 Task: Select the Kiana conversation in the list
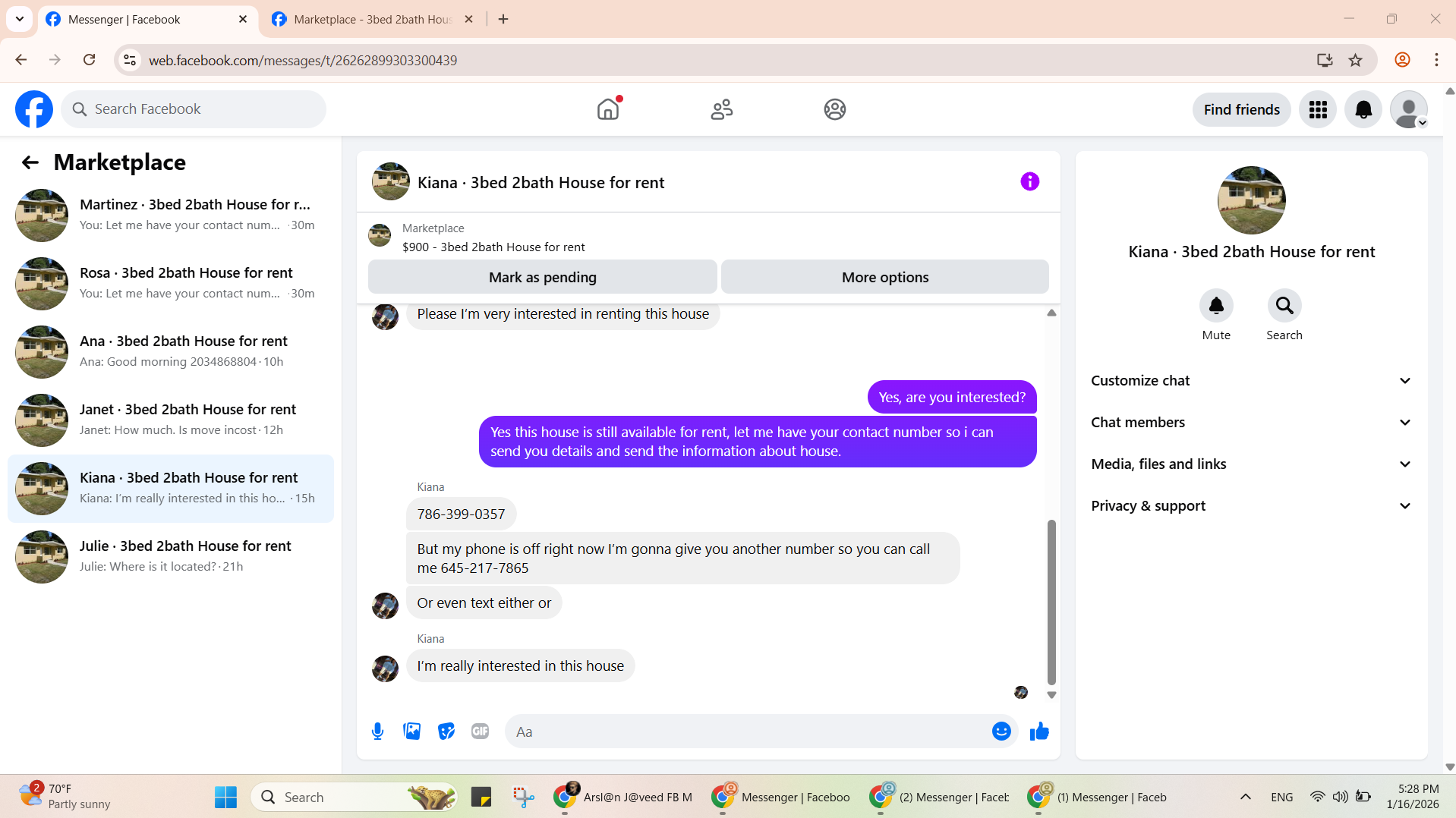(x=171, y=489)
